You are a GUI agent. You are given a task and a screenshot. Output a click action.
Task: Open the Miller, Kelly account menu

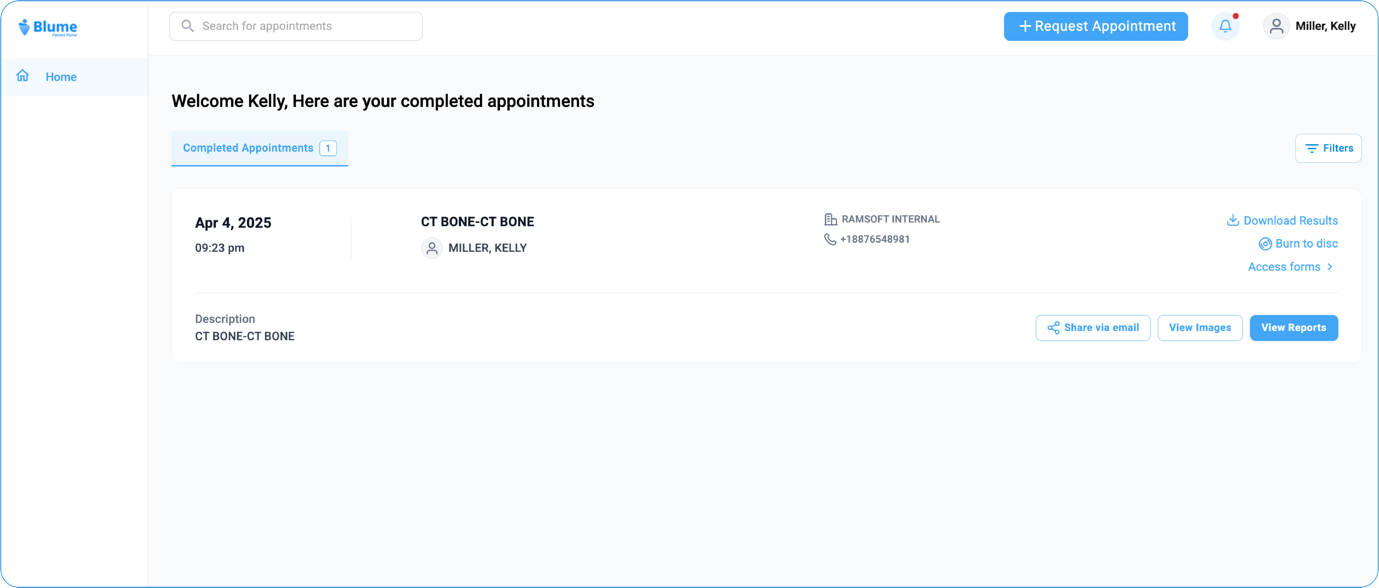(1325, 27)
